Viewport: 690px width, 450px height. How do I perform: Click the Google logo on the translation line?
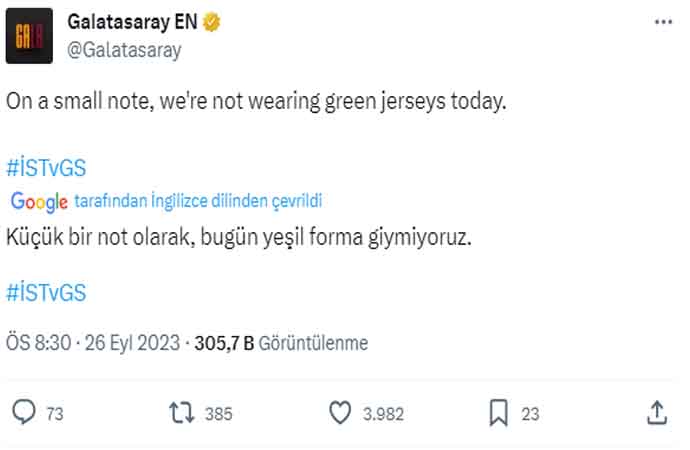coord(39,201)
